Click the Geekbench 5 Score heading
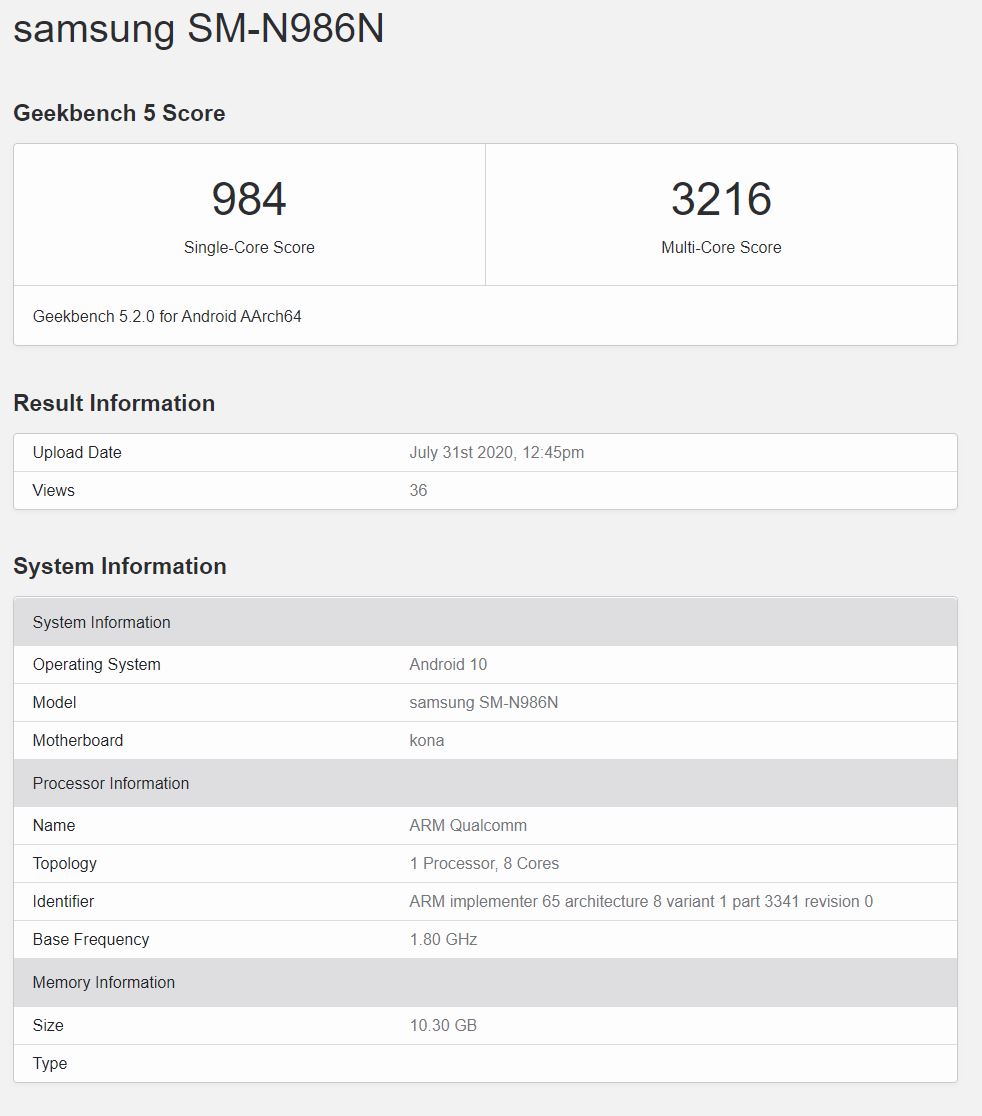Screen dimensions: 982x1116 pos(119,113)
